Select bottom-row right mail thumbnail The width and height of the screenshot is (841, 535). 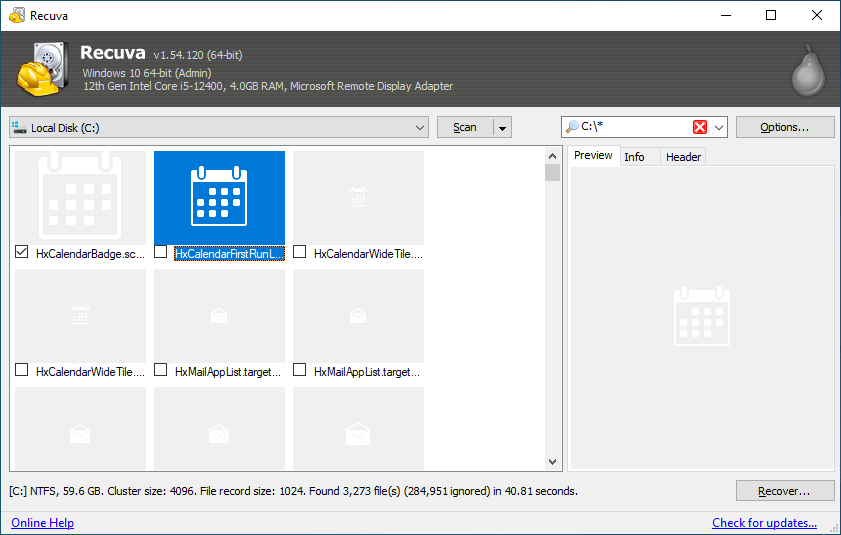point(358,428)
